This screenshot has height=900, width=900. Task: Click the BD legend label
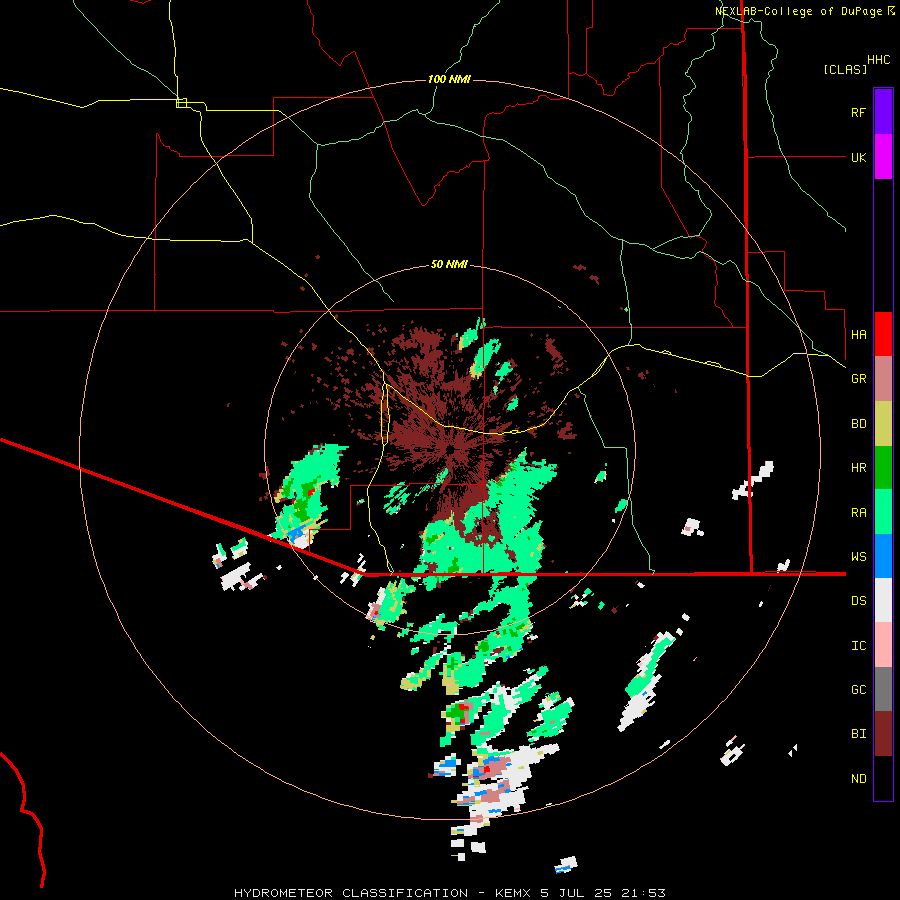click(858, 424)
